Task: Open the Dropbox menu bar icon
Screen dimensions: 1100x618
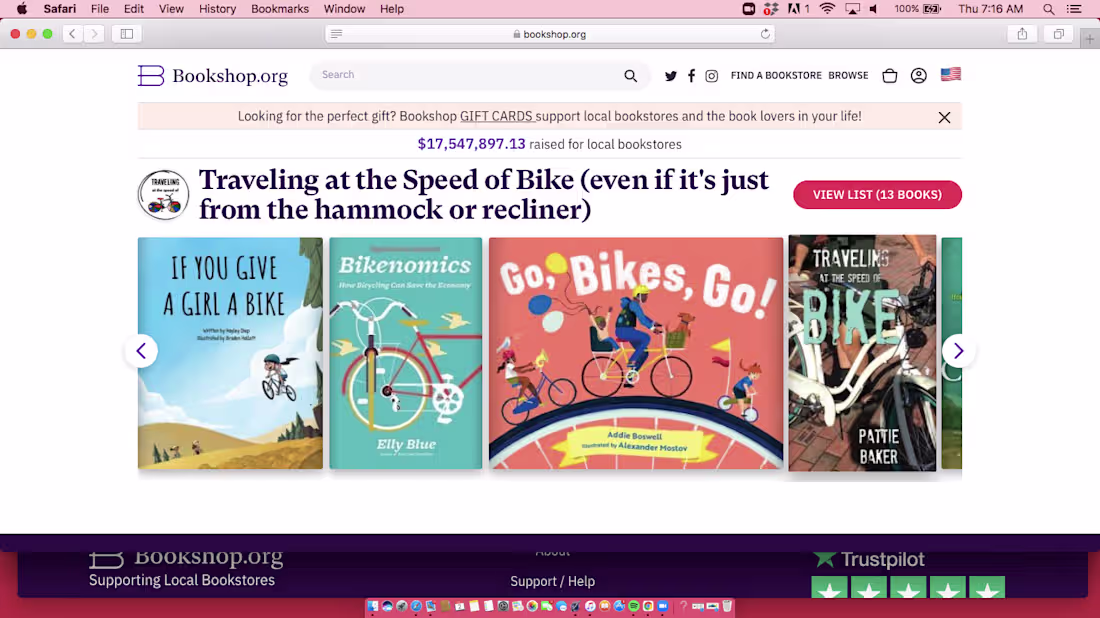Action: click(771, 9)
